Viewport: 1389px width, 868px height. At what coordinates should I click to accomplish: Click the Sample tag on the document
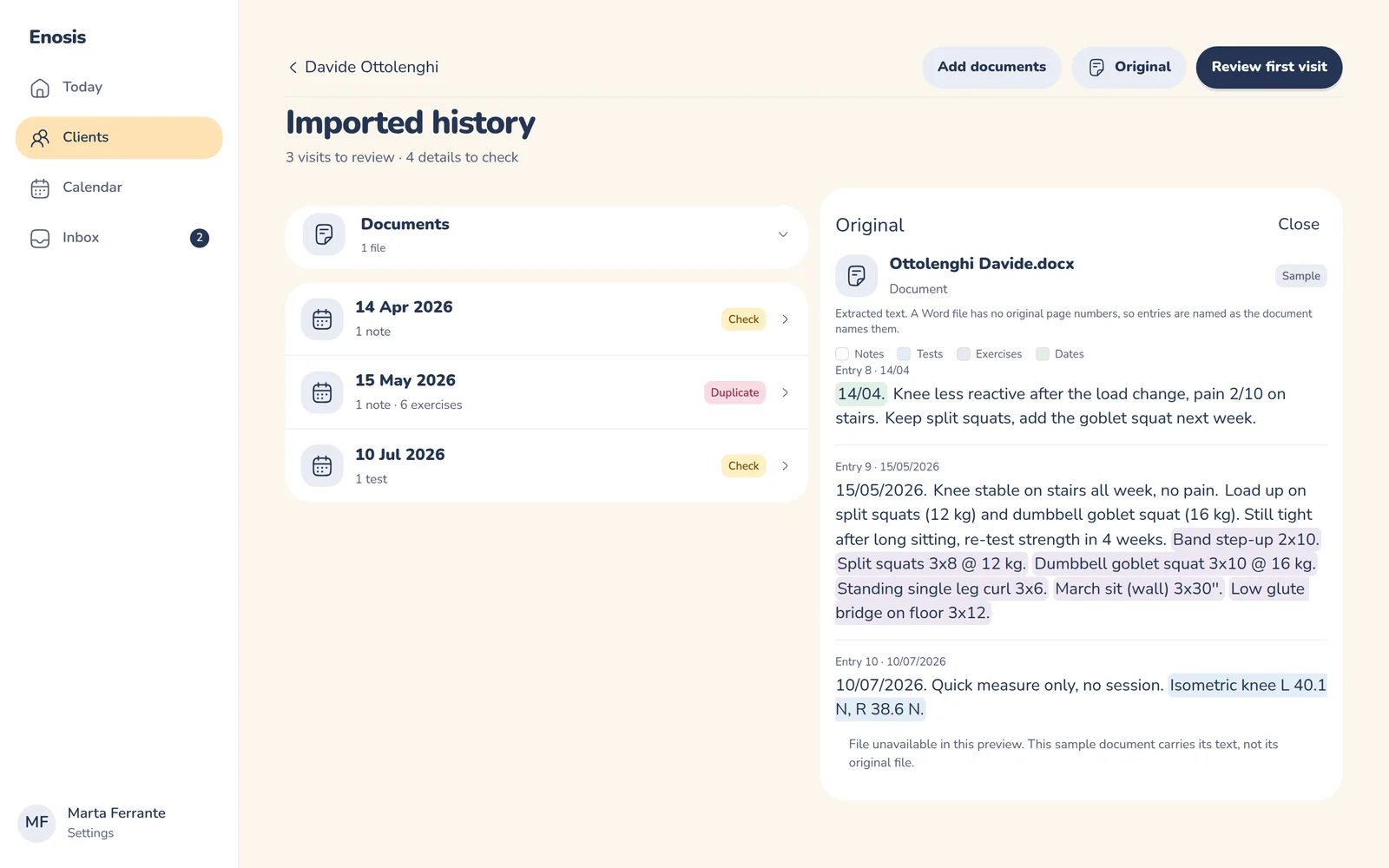[x=1300, y=276]
